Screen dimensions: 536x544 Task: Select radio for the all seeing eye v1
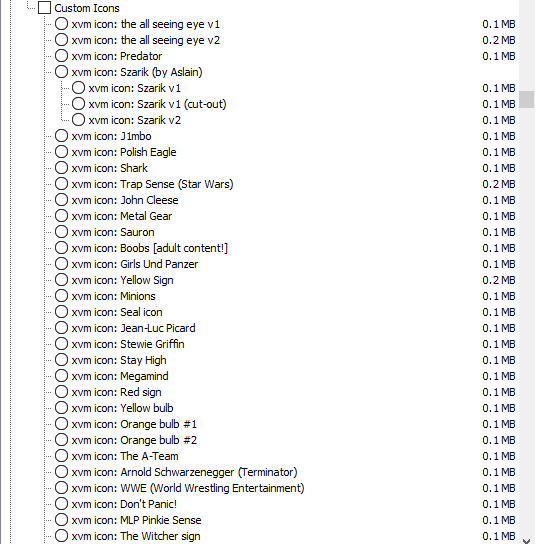tap(61, 24)
